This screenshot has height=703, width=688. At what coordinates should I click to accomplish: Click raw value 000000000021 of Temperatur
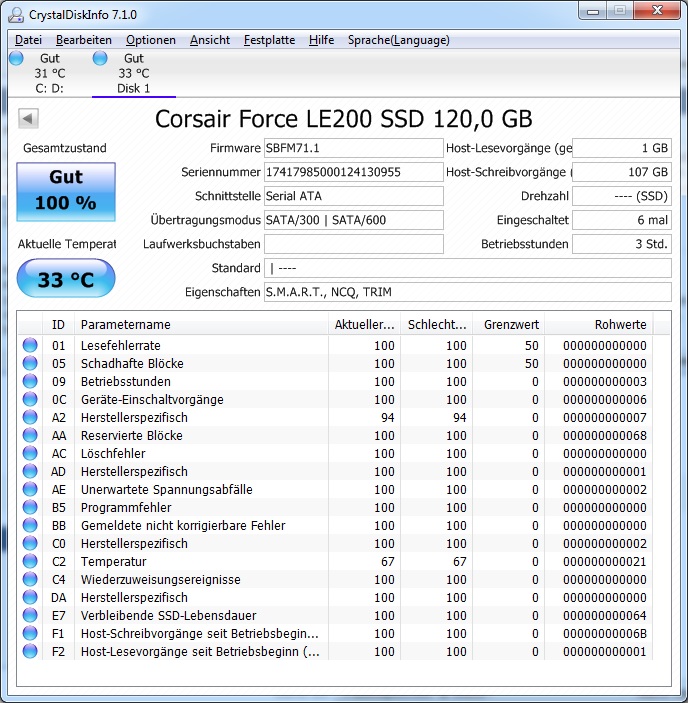605,561
